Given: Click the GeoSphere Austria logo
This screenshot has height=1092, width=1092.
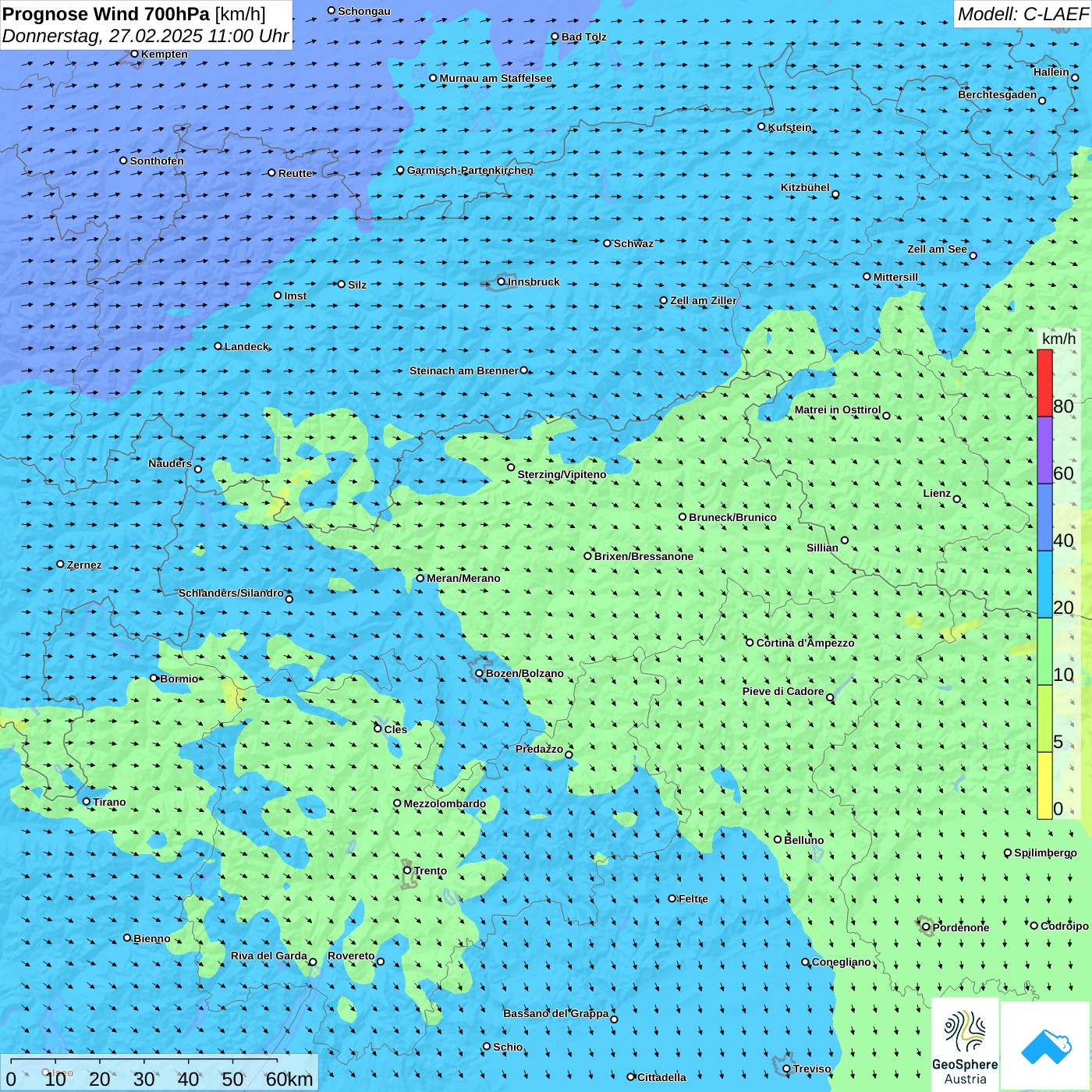Looking at the screenshot, I should 965,1044.
